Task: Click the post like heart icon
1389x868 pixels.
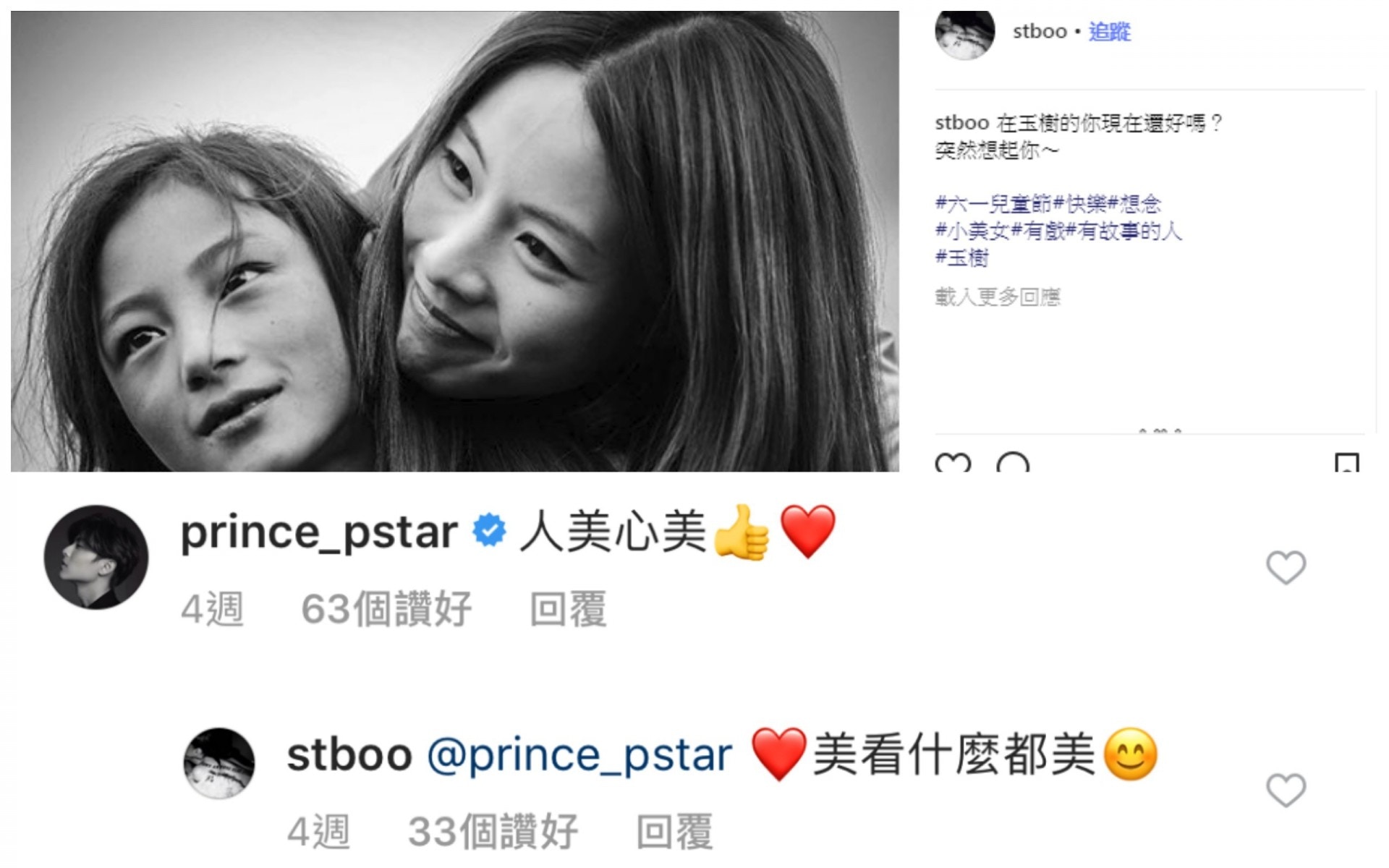Action: 953,463
